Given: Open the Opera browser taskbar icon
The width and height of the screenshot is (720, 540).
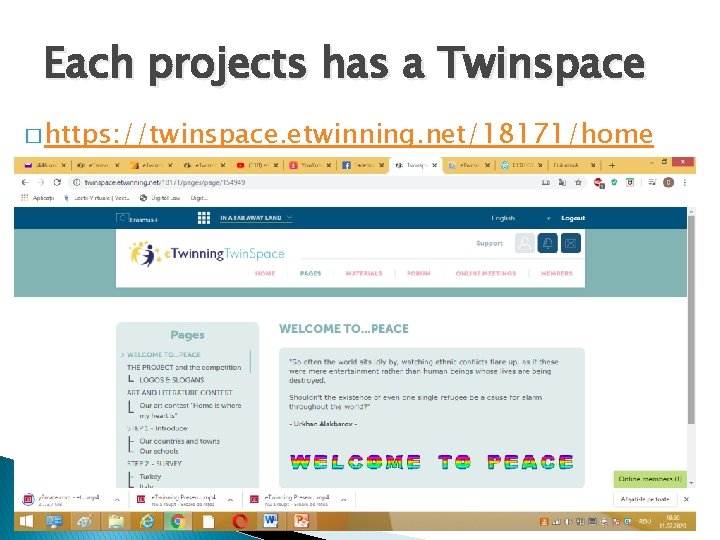Looking at the screenshot, I should [240, 521].
